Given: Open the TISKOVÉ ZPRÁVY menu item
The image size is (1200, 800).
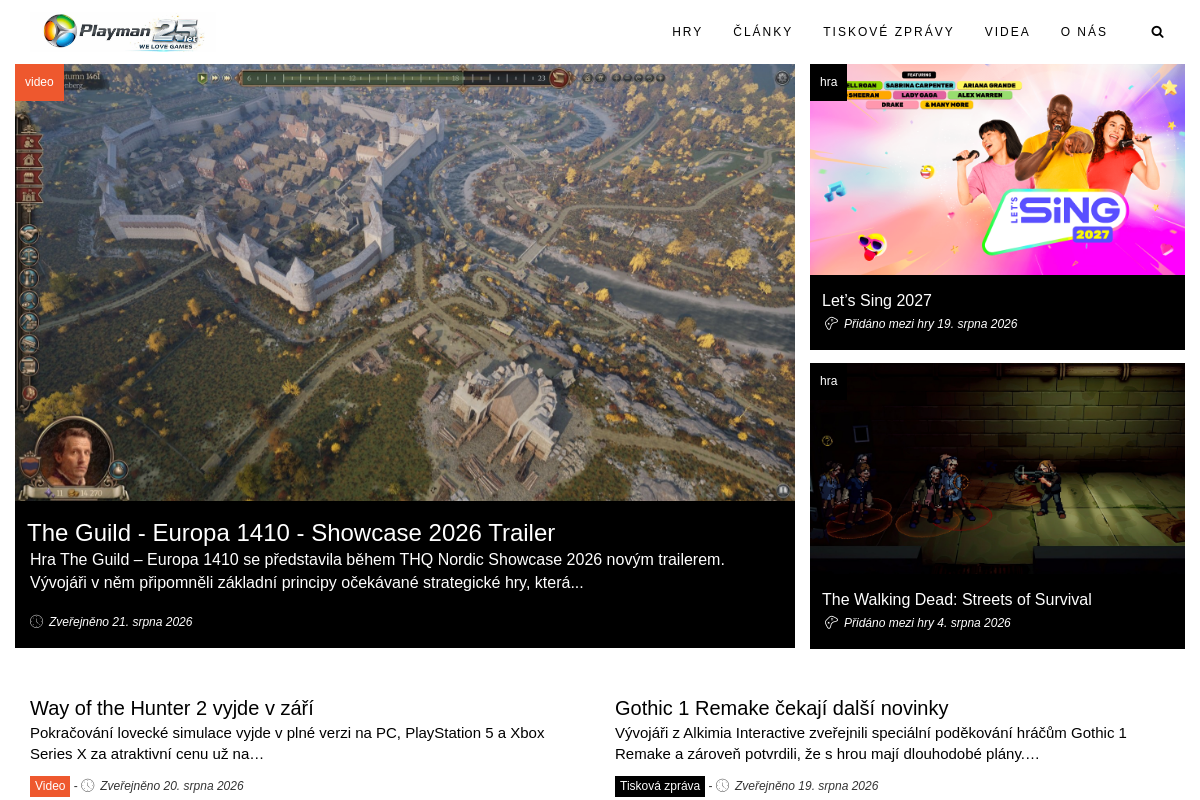Looking at the screenshot, I should (x=889, y=32).
